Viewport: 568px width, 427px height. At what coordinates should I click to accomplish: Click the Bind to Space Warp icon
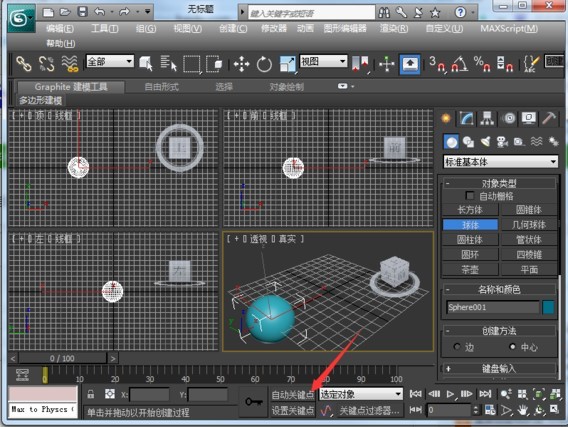pyautogui.click(x=70, y=64)
